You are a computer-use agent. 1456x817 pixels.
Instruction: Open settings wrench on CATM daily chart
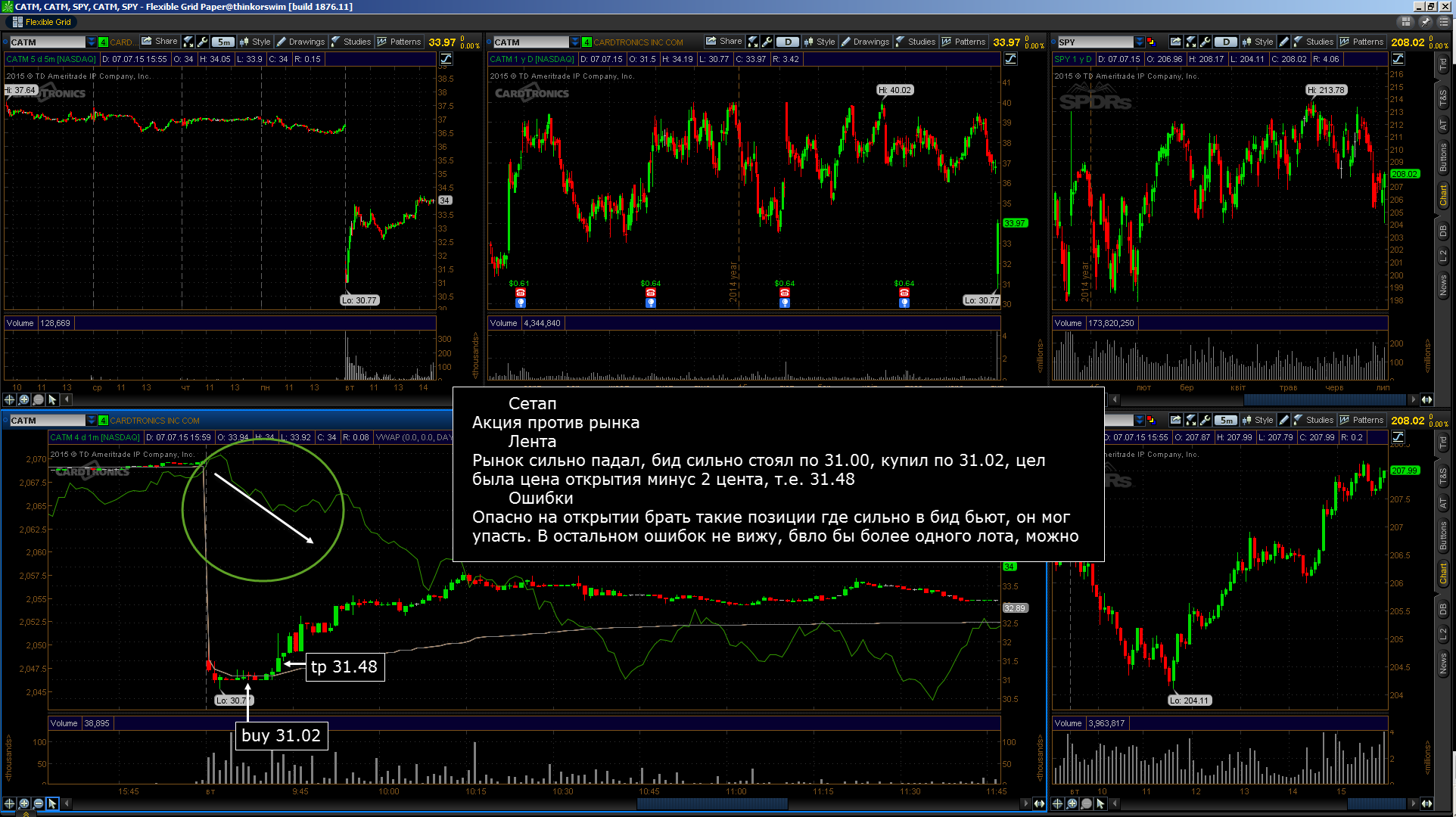(767, 42)
